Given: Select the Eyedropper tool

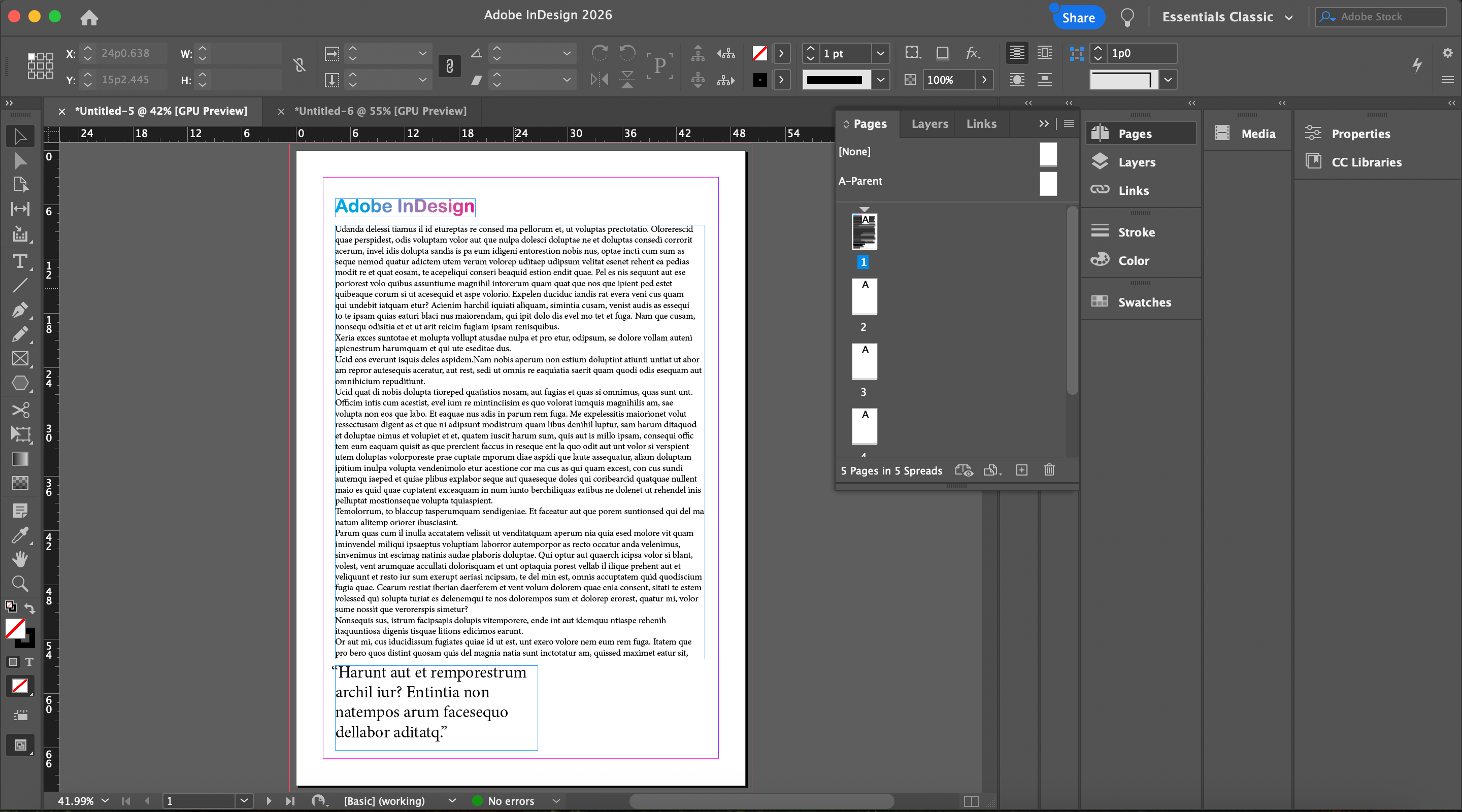Looking at the screenshot, I should tap(20, 534).
